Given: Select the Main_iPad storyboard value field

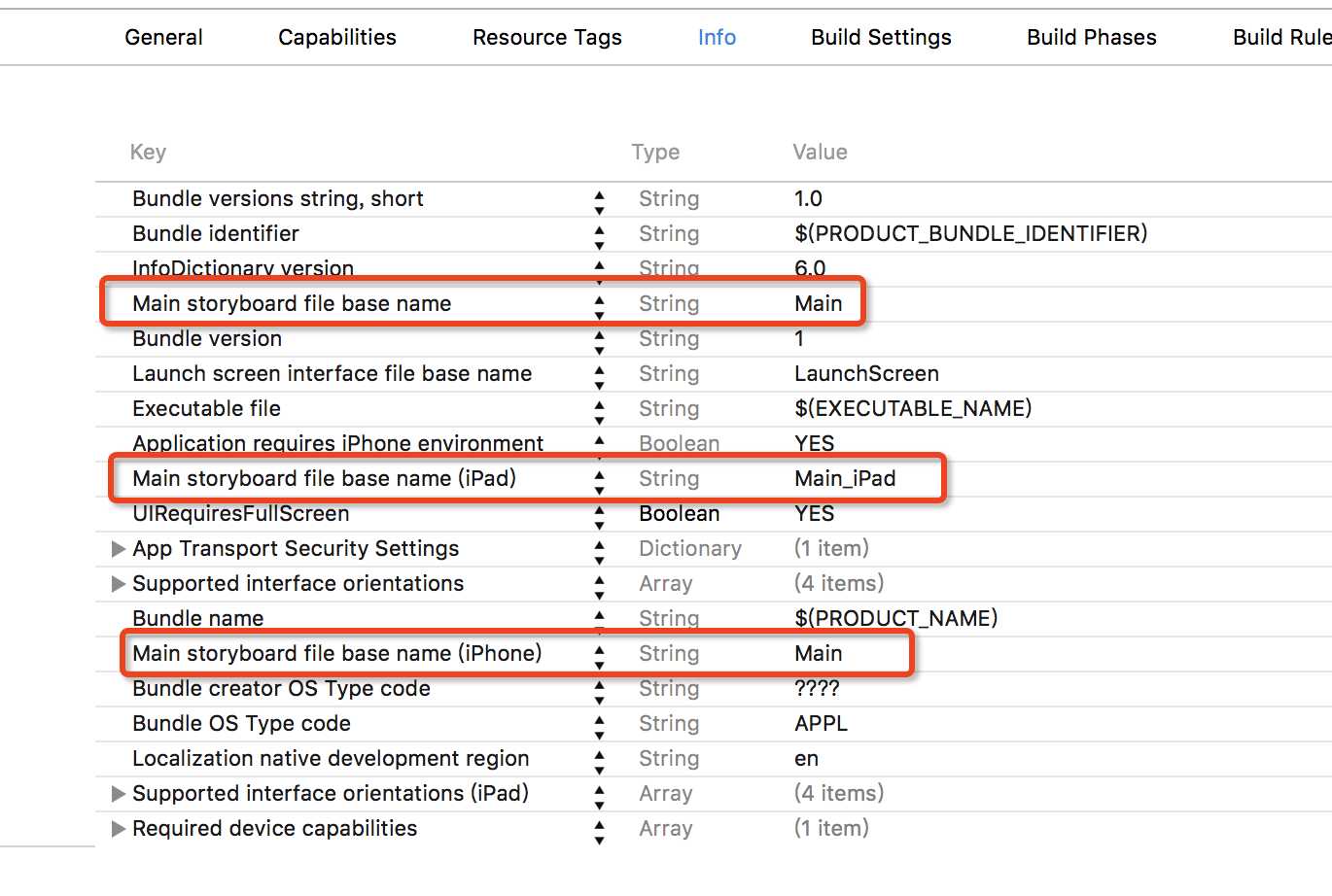Looking at the screenshot, I should click(x=845, y=479).
